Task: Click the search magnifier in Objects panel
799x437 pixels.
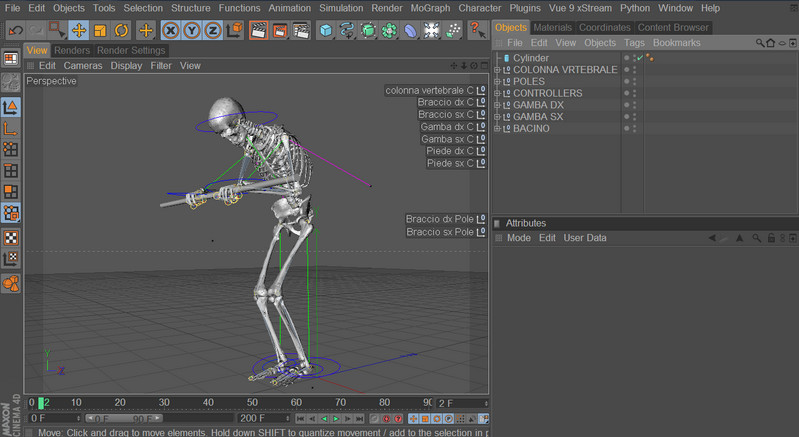Action: click(x=760, y=44)
